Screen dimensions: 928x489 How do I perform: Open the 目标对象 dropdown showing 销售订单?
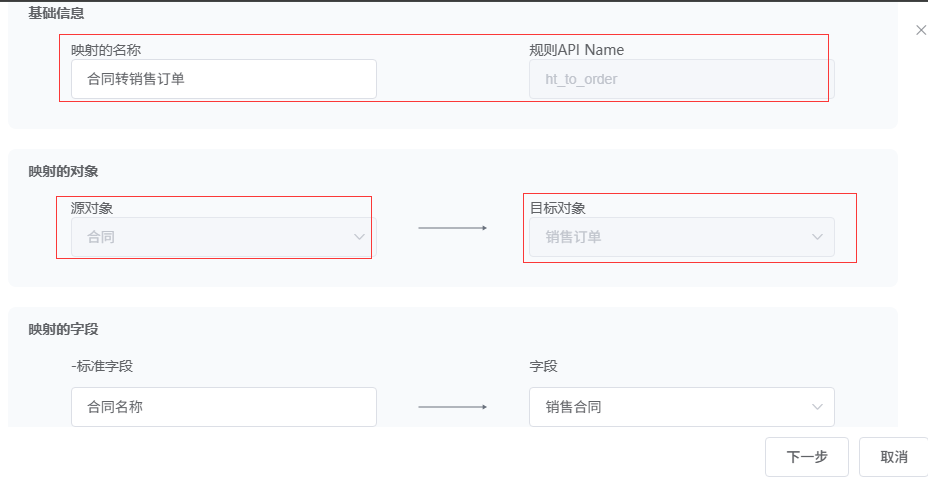click(680, 237)
